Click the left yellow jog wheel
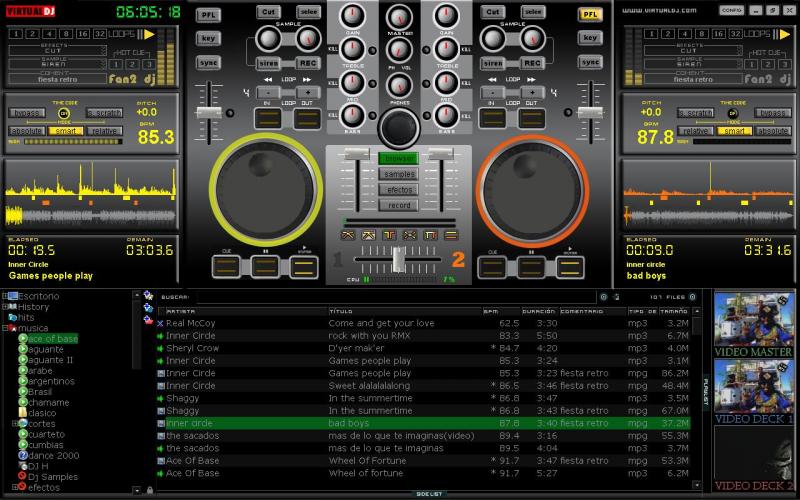The image size is (800, 500). point(265,190)
